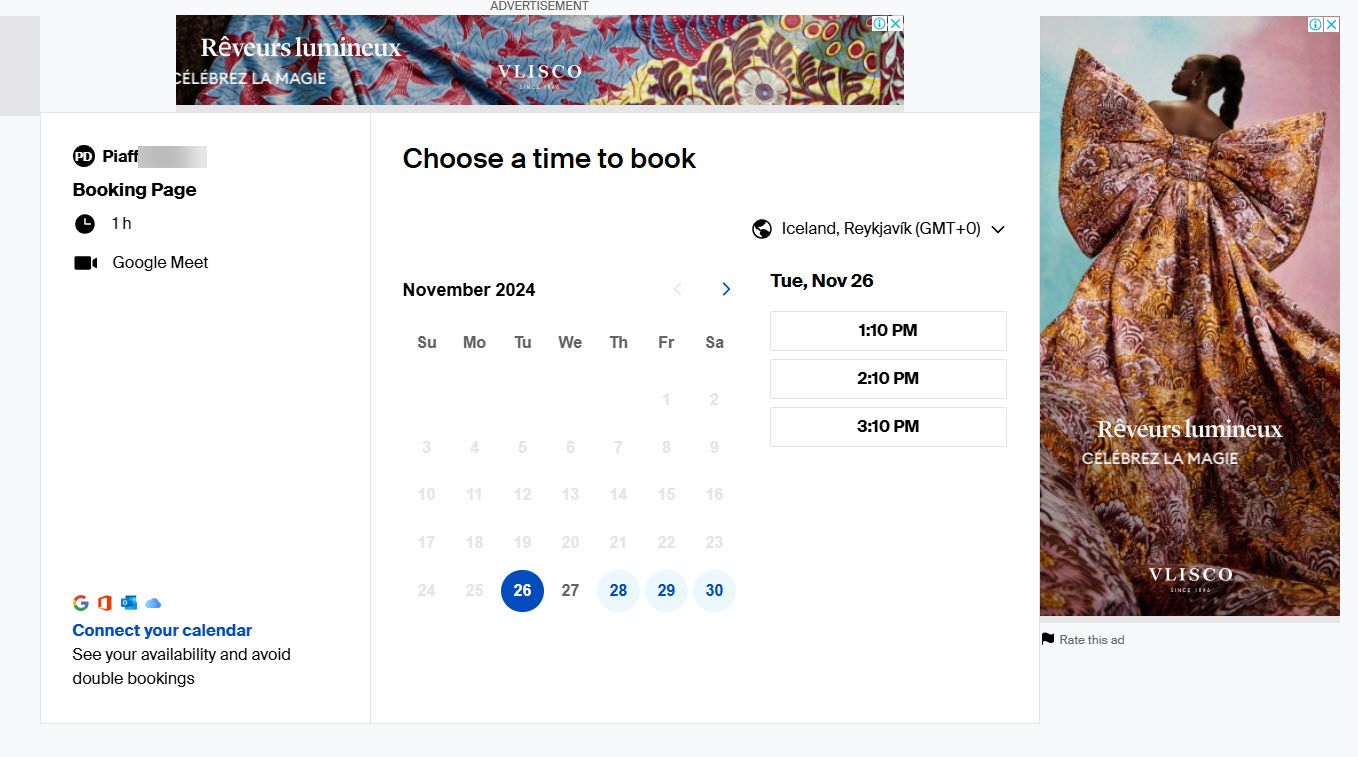Select the Office 365 calendar icon
This screenshot has width=1358, height=757.
pos(104,602)
